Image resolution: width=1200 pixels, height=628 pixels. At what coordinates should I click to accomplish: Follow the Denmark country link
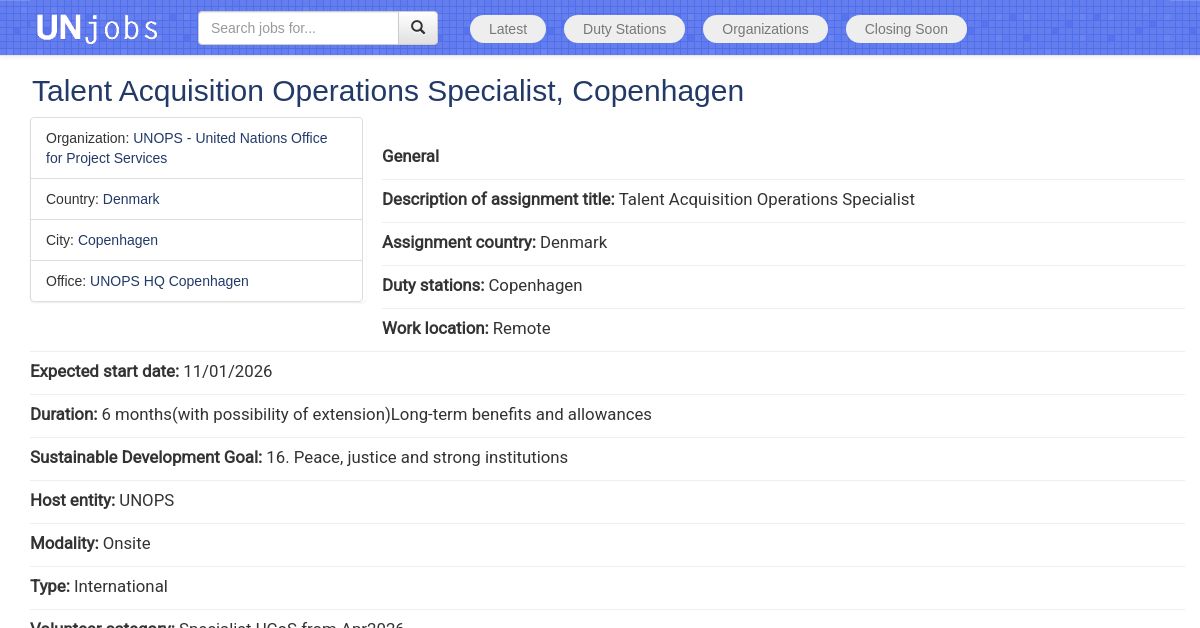tap(131, 199)
